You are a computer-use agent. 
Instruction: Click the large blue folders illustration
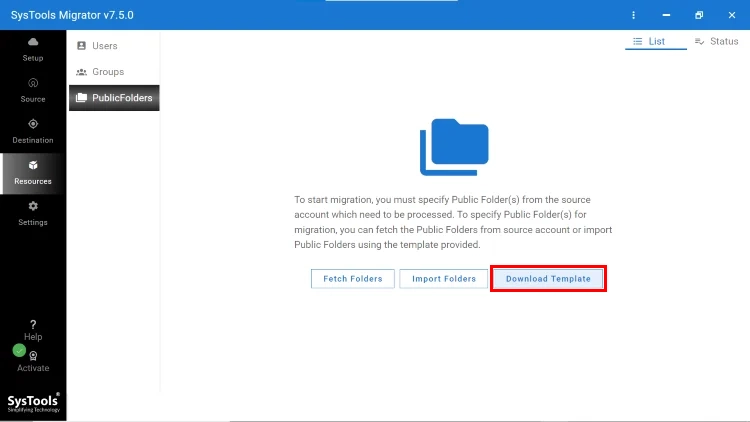coord(454,147)
